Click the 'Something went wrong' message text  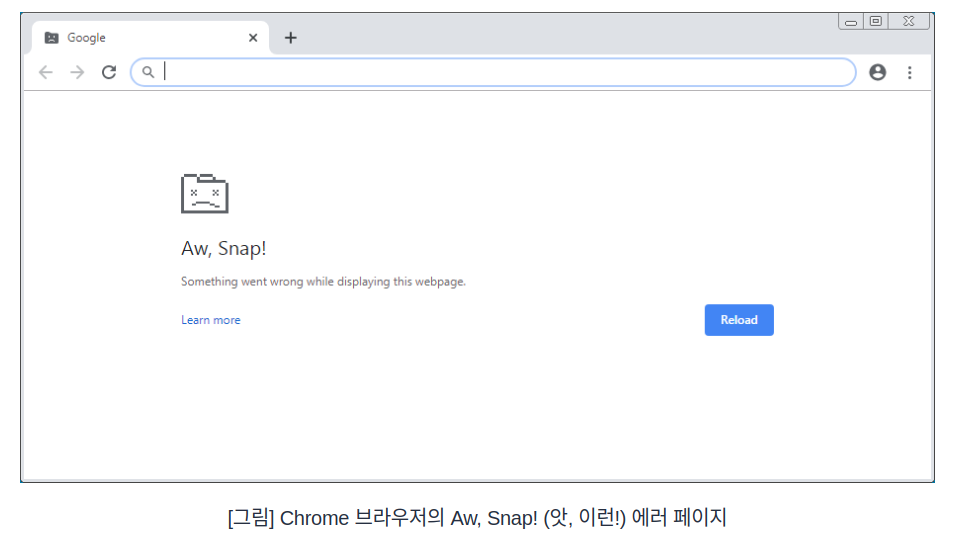(323, 281)
